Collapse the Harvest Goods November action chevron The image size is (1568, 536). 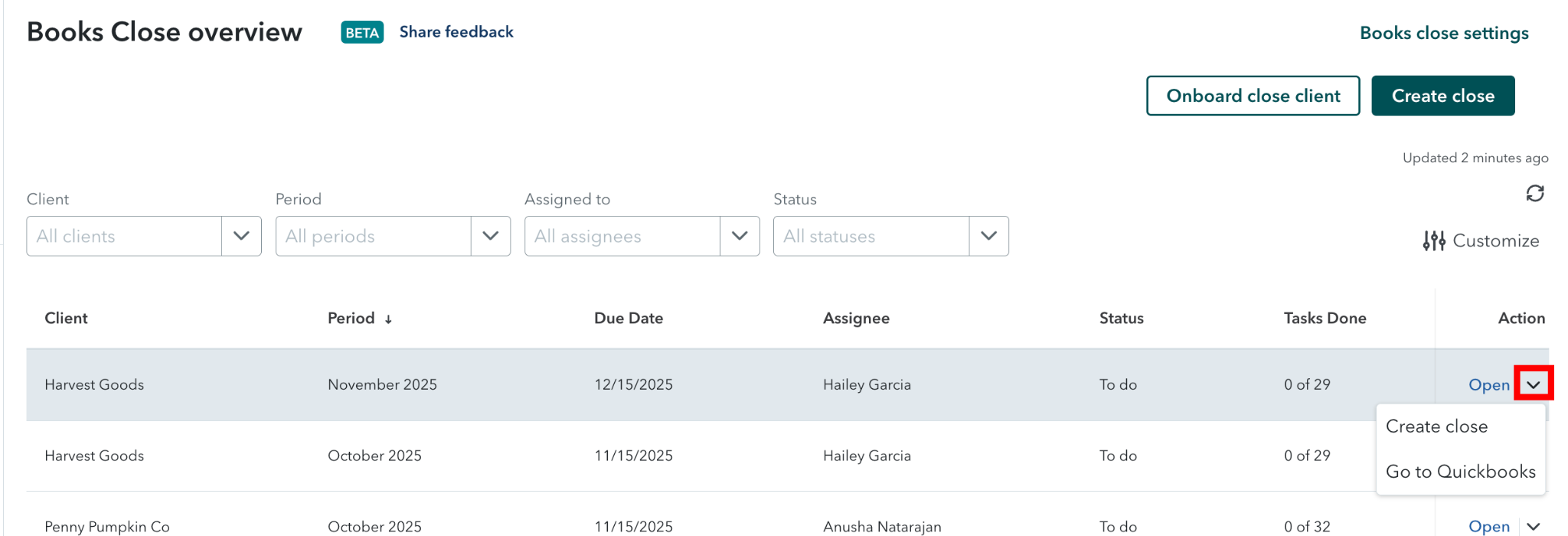(1534, 384)
